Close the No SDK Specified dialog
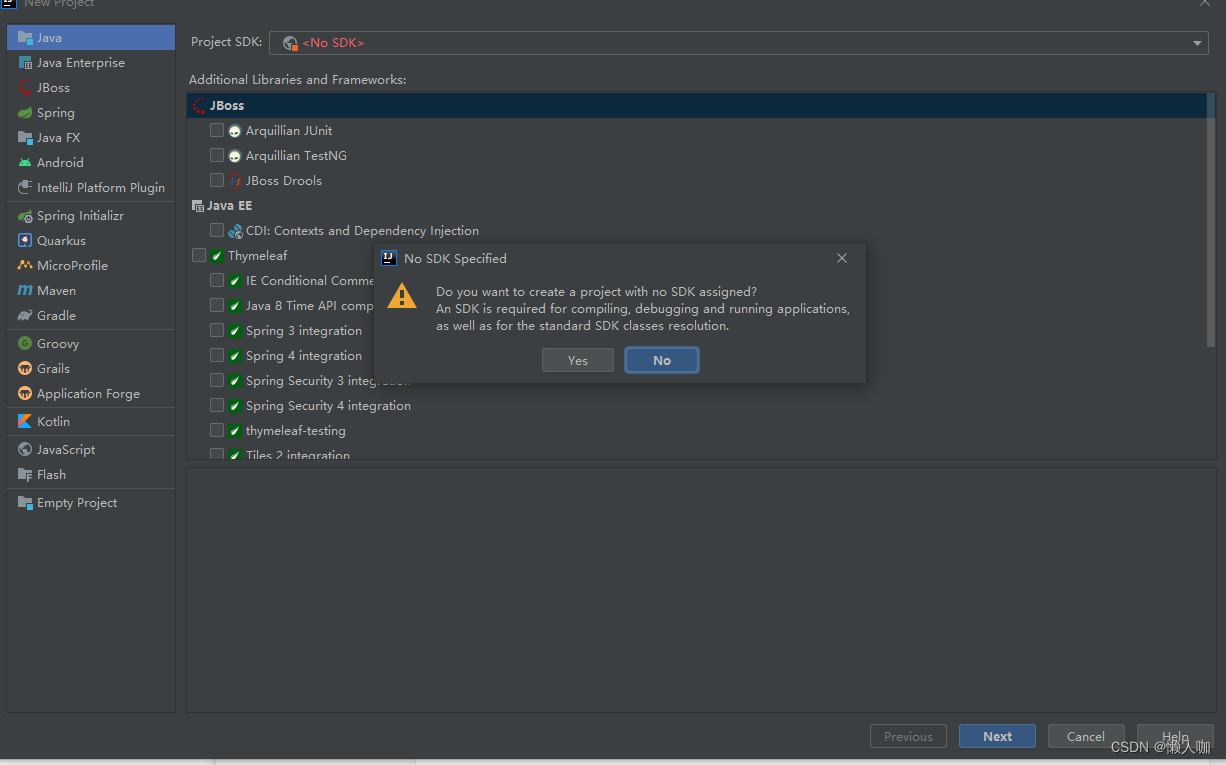Image resolution: width=1226 pixels, height=765 pixels. tap(842, 258)
